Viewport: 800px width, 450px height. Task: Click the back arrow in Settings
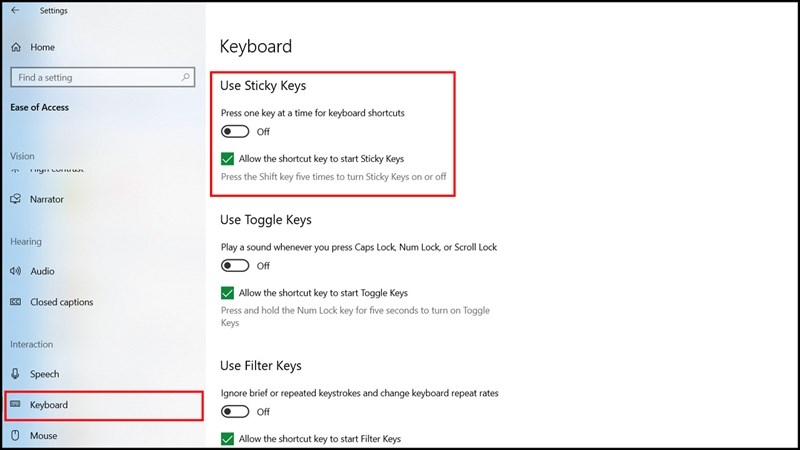tap(15, 11)
